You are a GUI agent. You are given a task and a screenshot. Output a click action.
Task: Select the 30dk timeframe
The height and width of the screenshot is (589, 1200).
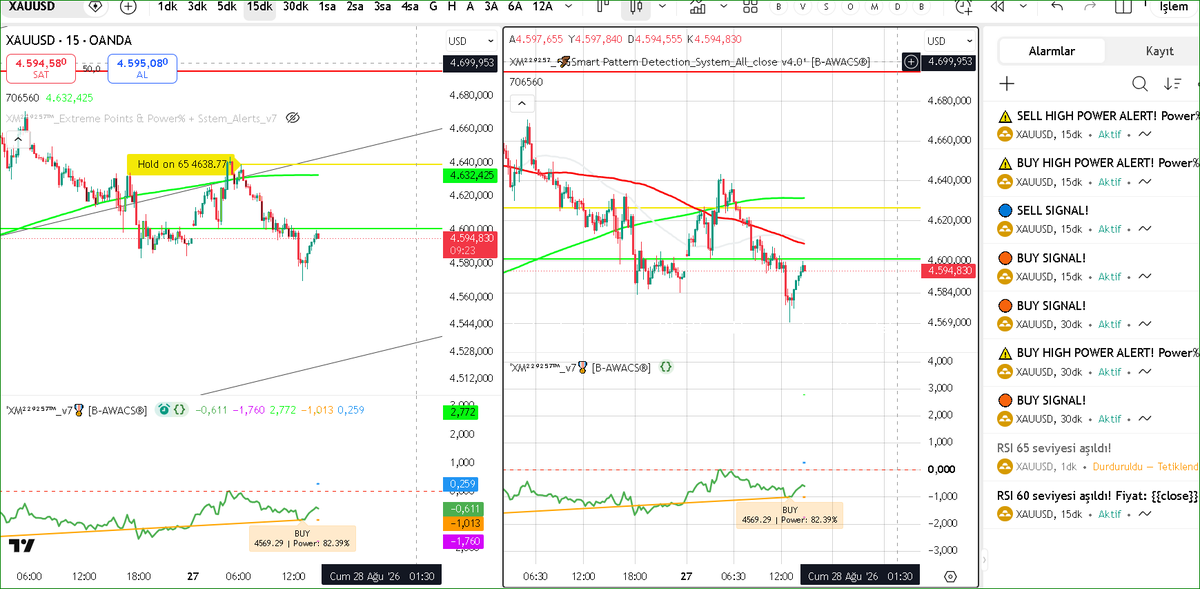[x=295, y=6]
